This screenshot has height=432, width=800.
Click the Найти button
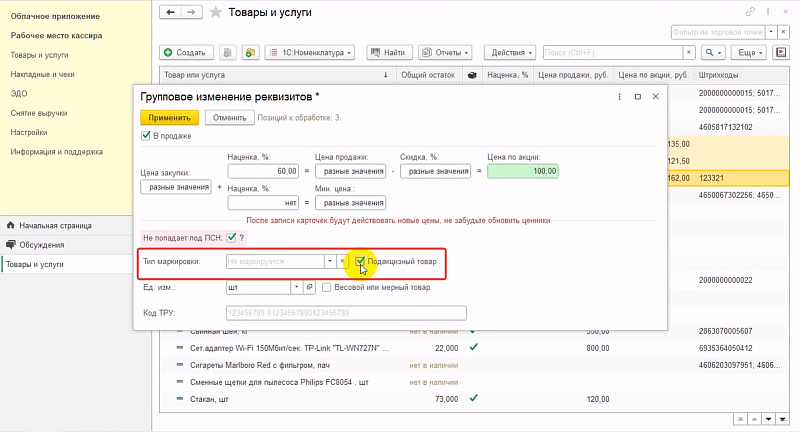click(x=389, y=53)
